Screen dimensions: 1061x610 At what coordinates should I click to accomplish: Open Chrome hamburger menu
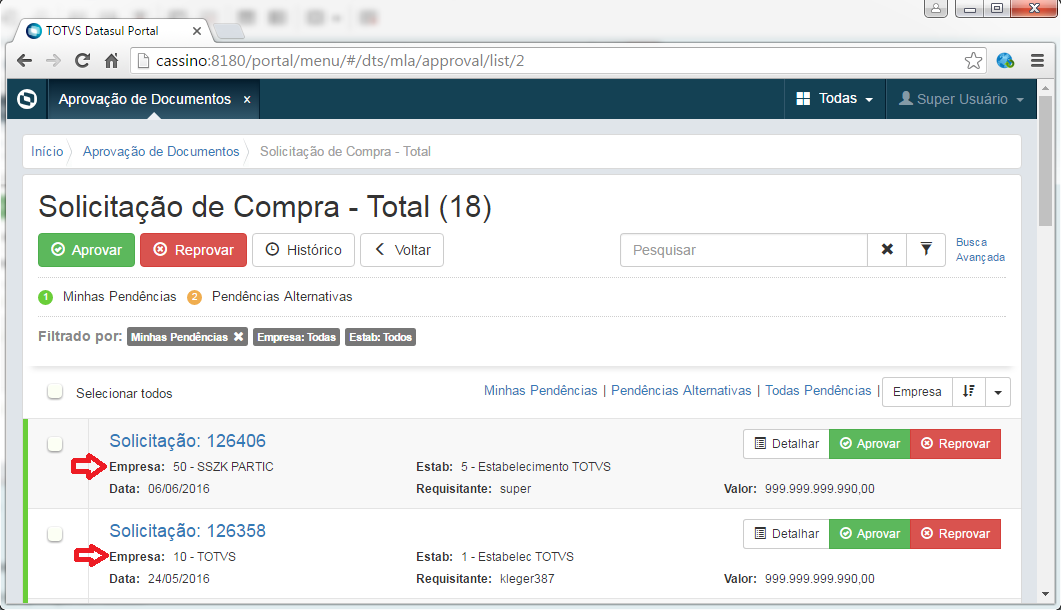click(1037, 61)
